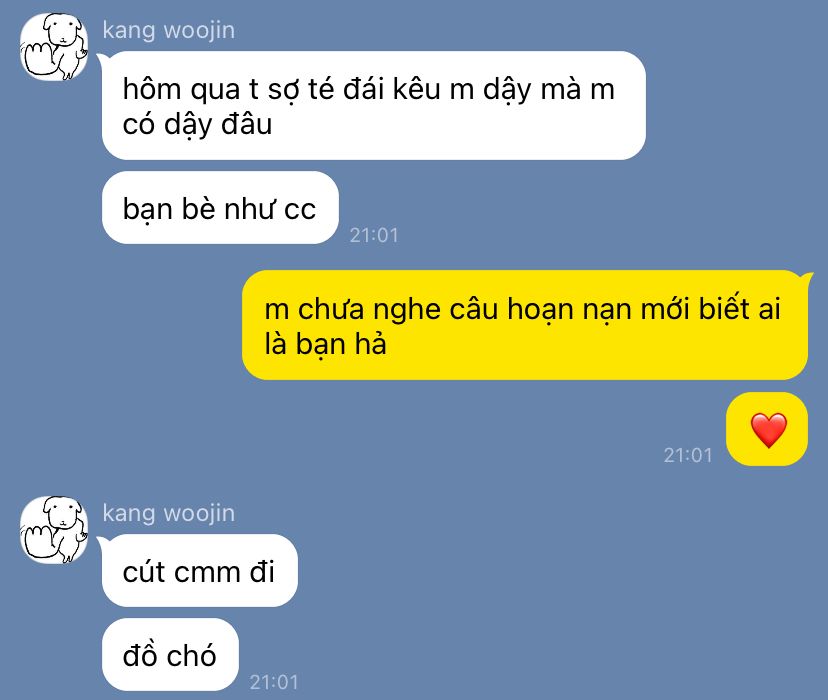The width and height of the screenshot is (828, 700).
Task: Select the 'hôm qua t sợ té đái' message
Action: point(373,106)
